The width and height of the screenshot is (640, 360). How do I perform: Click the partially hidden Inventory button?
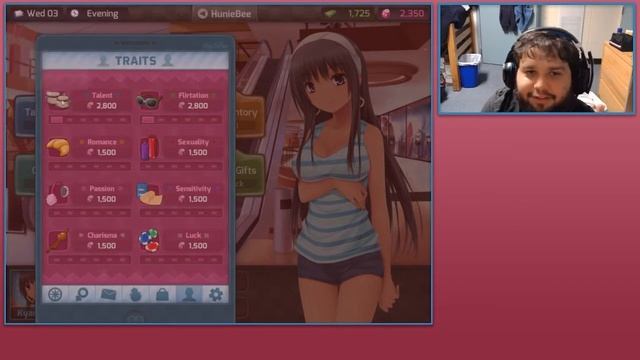pos(249,115)
